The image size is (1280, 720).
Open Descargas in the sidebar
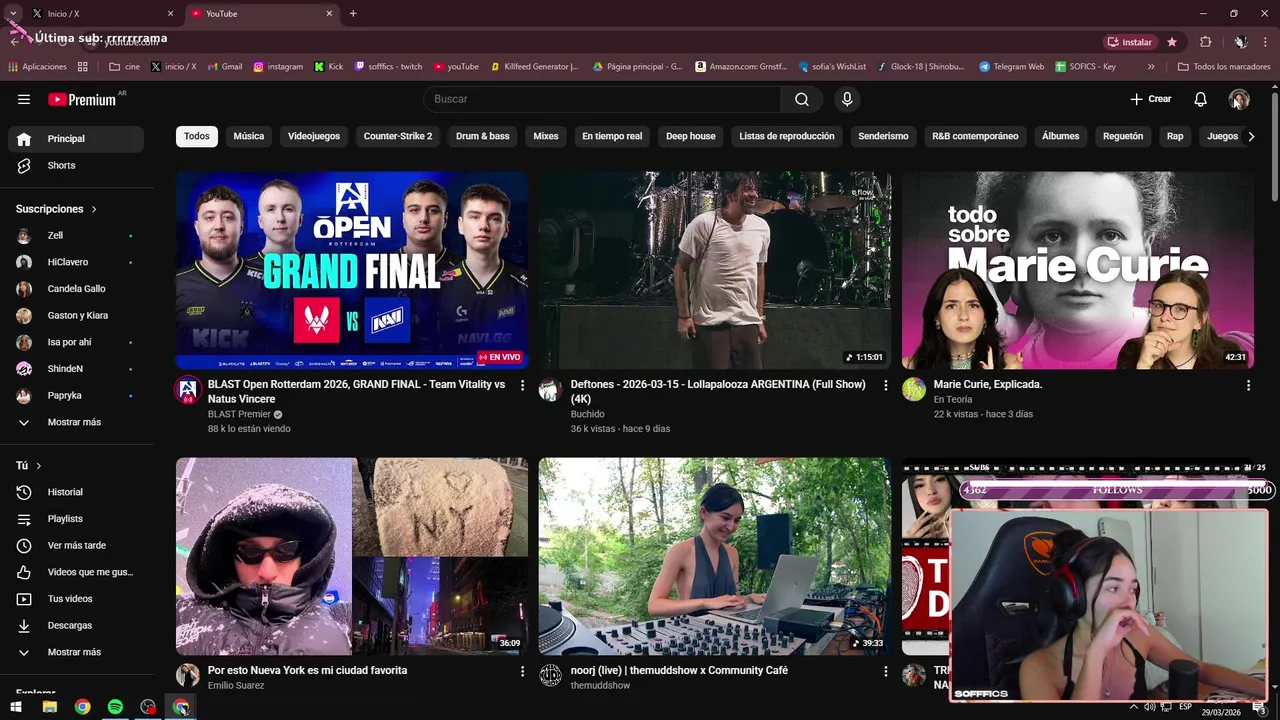click(76, 625)
